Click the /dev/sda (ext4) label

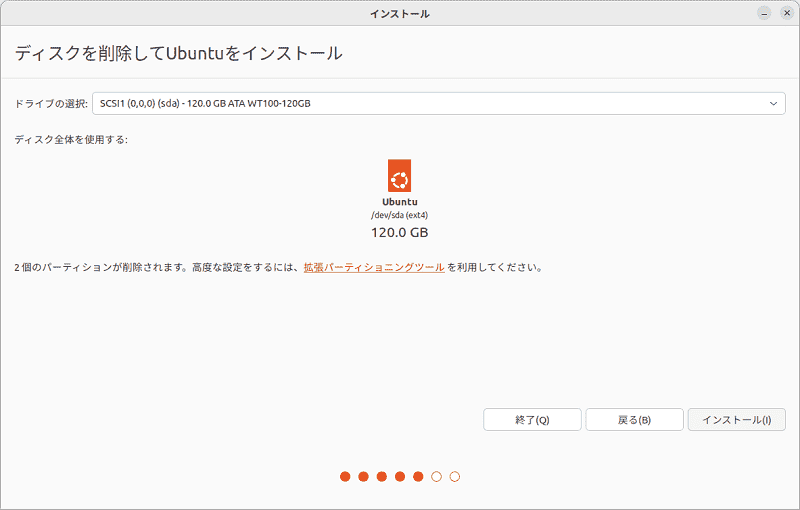point(399,215)
